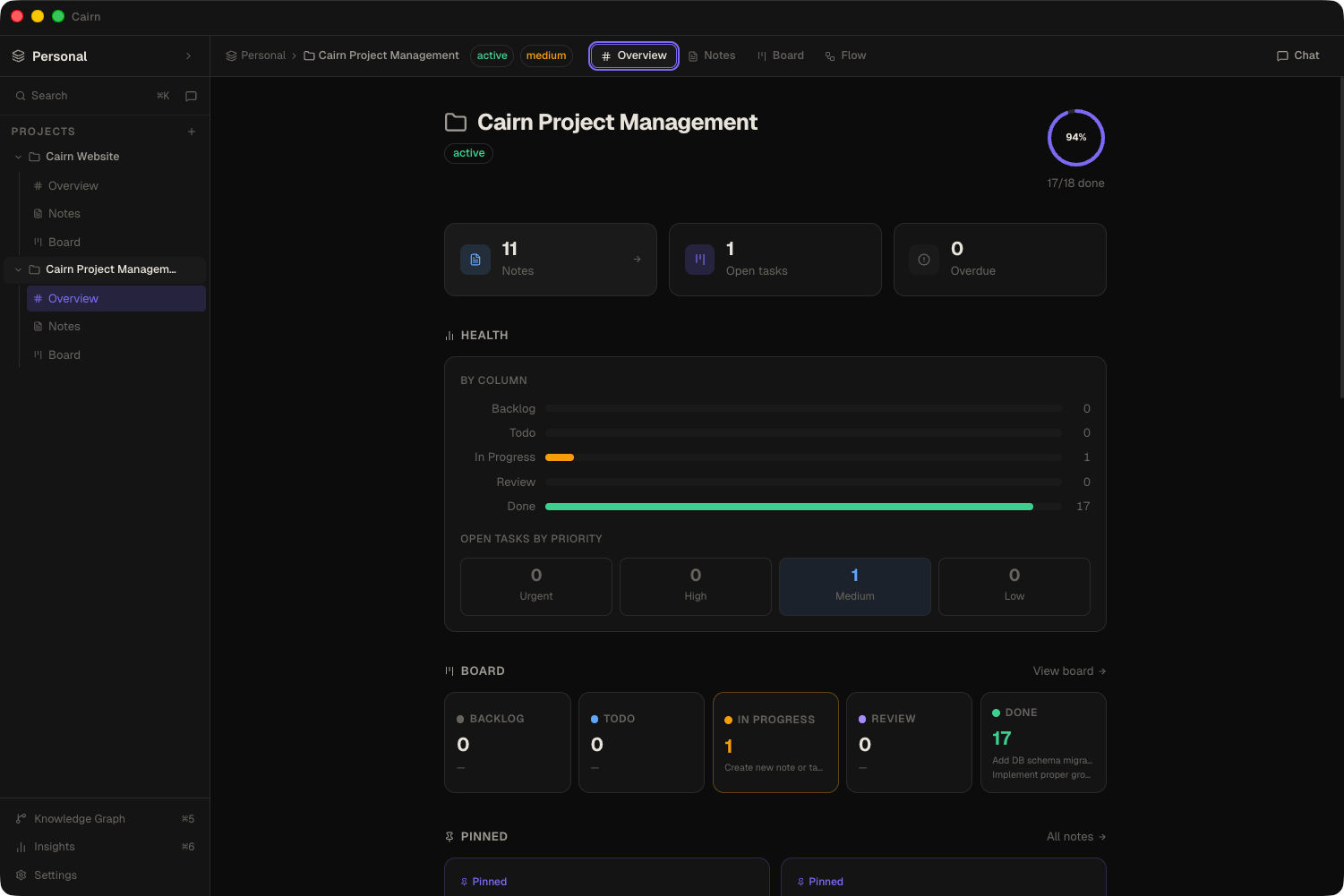Open the chat bubble icon next to Search
This screenshot has height=896, width=1344.
tap(191, 96)
